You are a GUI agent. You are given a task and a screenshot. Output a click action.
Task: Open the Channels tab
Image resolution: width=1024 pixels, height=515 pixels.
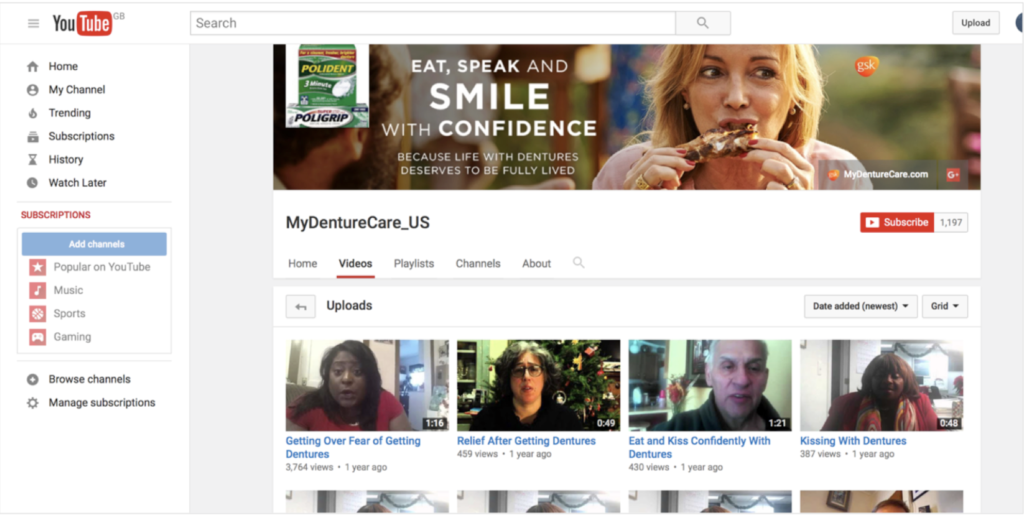click(x=478, y=264)
